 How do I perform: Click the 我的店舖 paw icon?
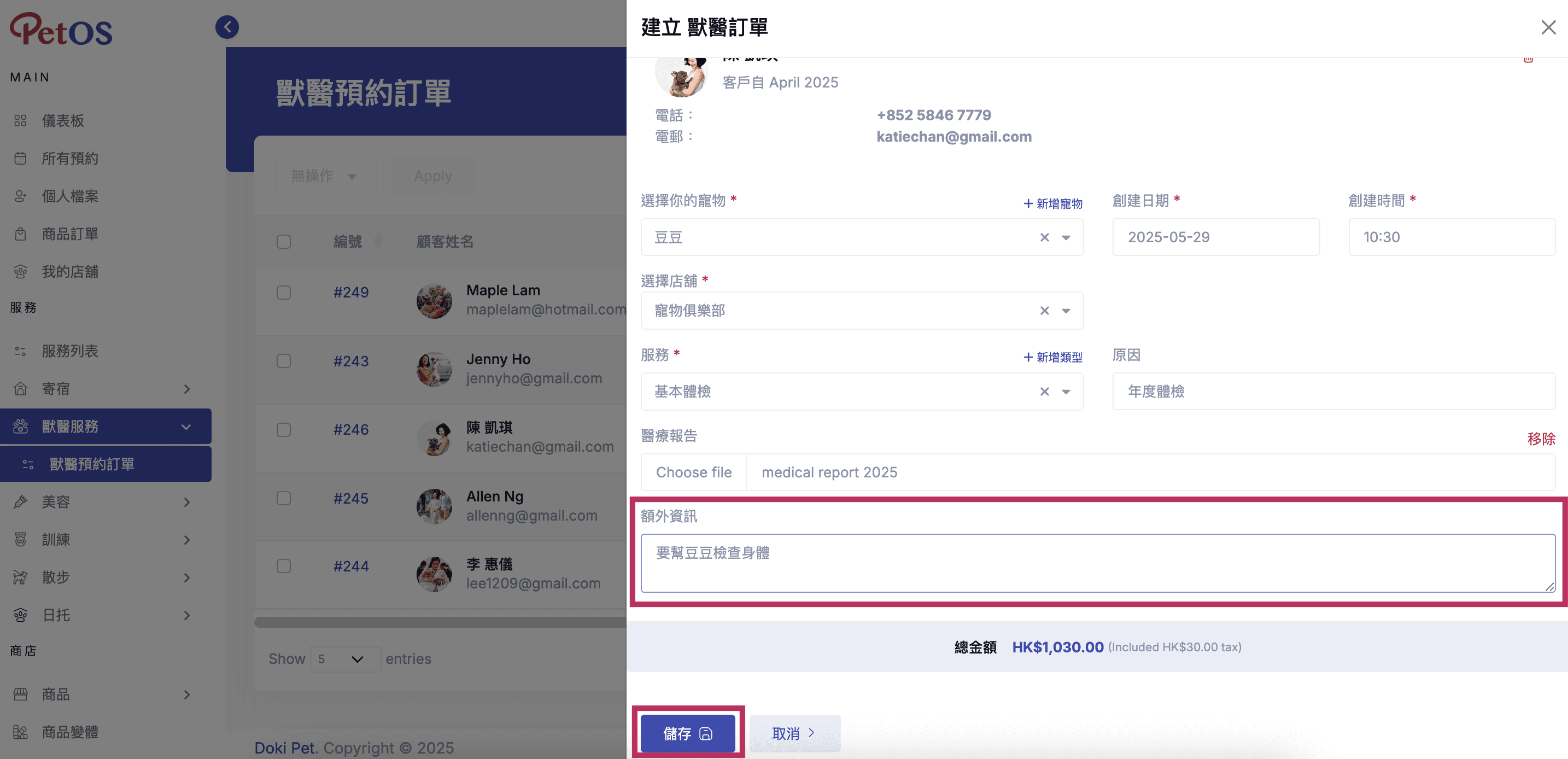21,271
